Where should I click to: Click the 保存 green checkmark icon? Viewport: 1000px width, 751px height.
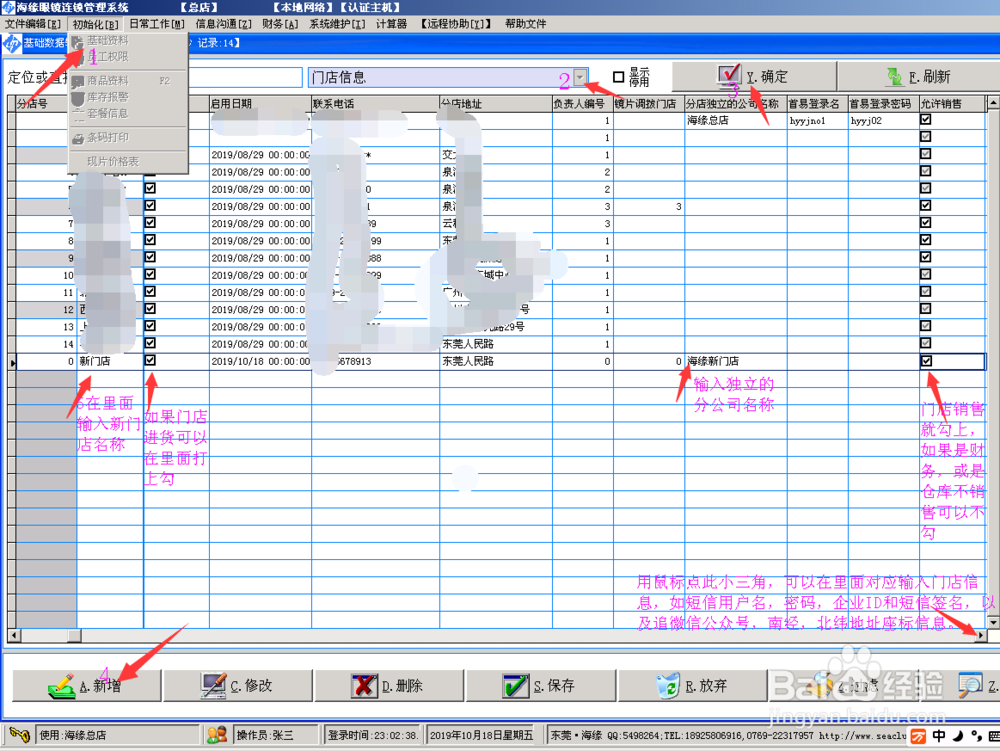pyautogui.click(x=515, y=686)
